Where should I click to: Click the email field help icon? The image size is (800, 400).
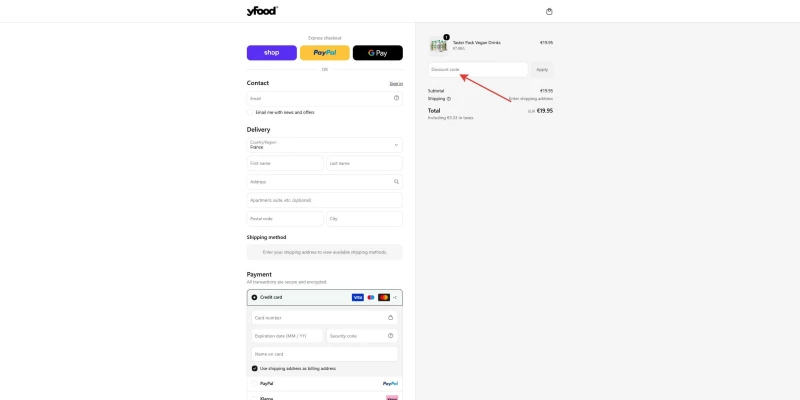click(x=396, y=98)
